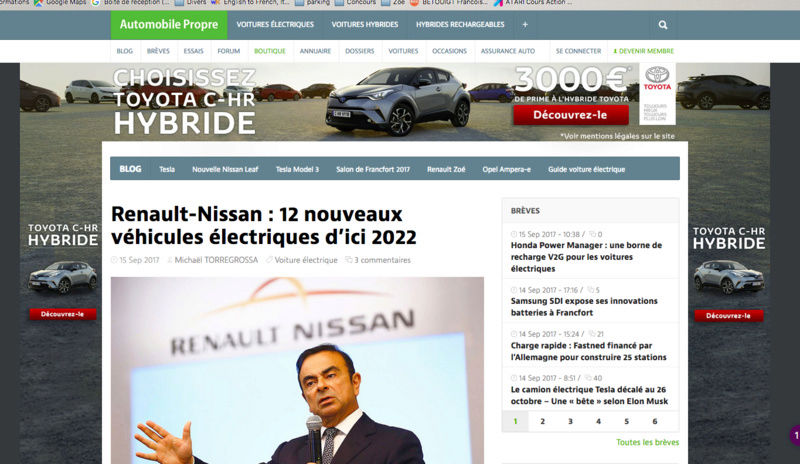Open the 3 commentaires link
The image size is (800, 464).
(x=382, y=260)
